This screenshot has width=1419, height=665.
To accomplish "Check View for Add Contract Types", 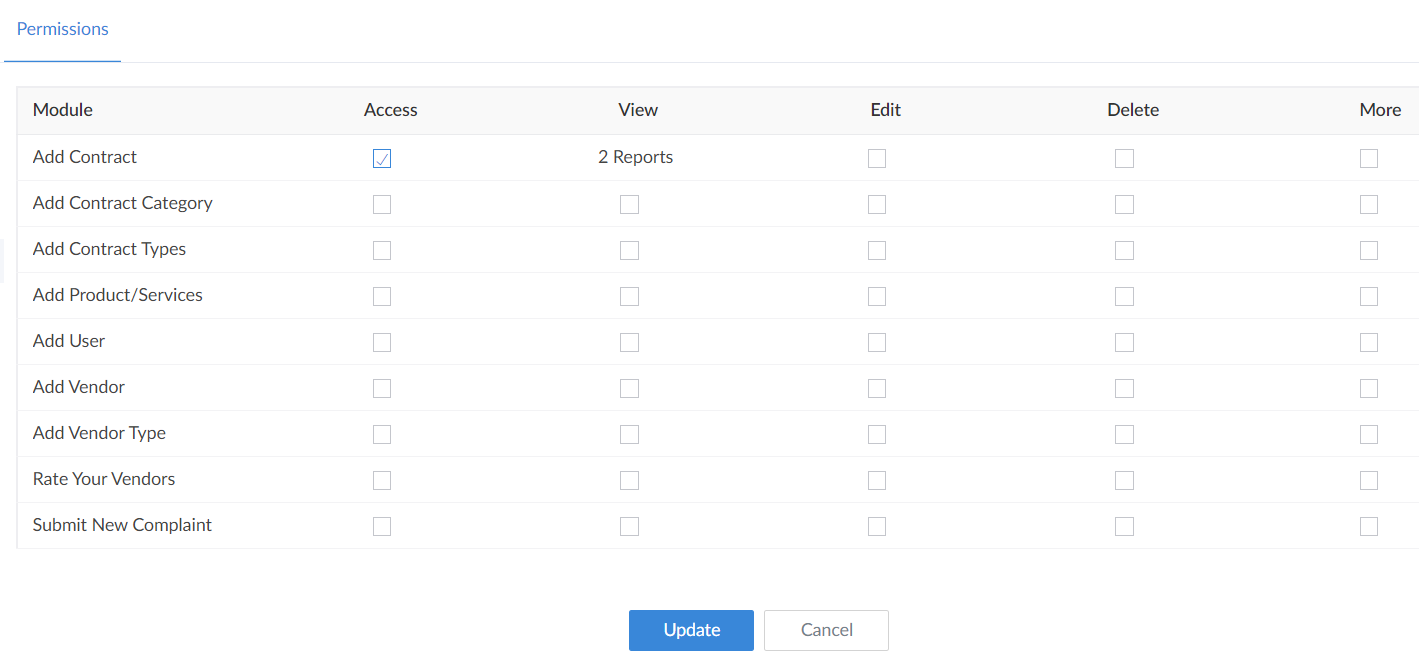I will pyautogui.click(x=629, y=250).
